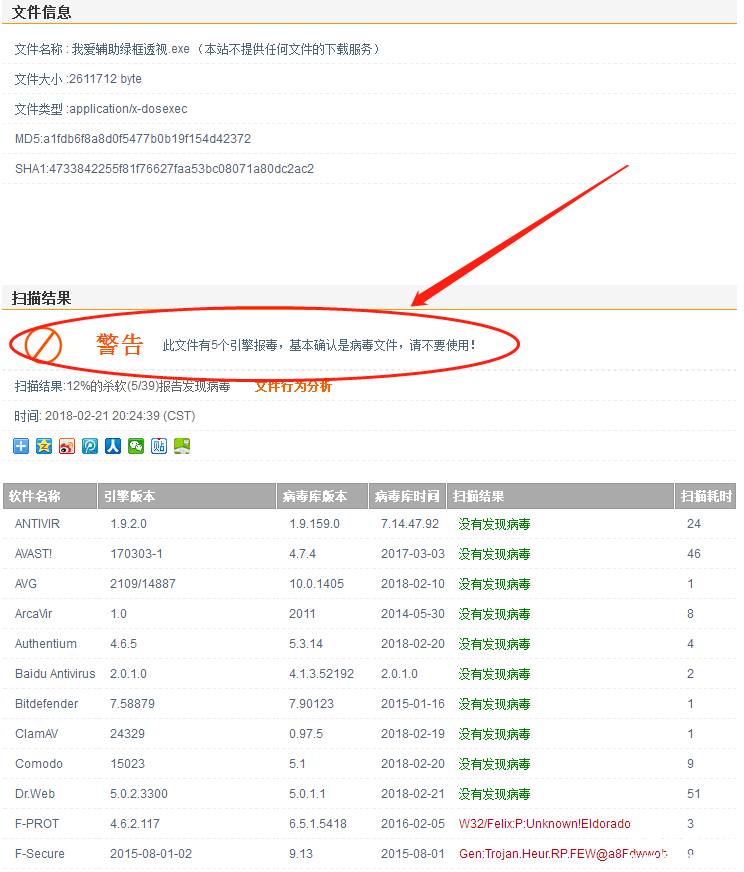Click the last green share icon

click(182, 446)
